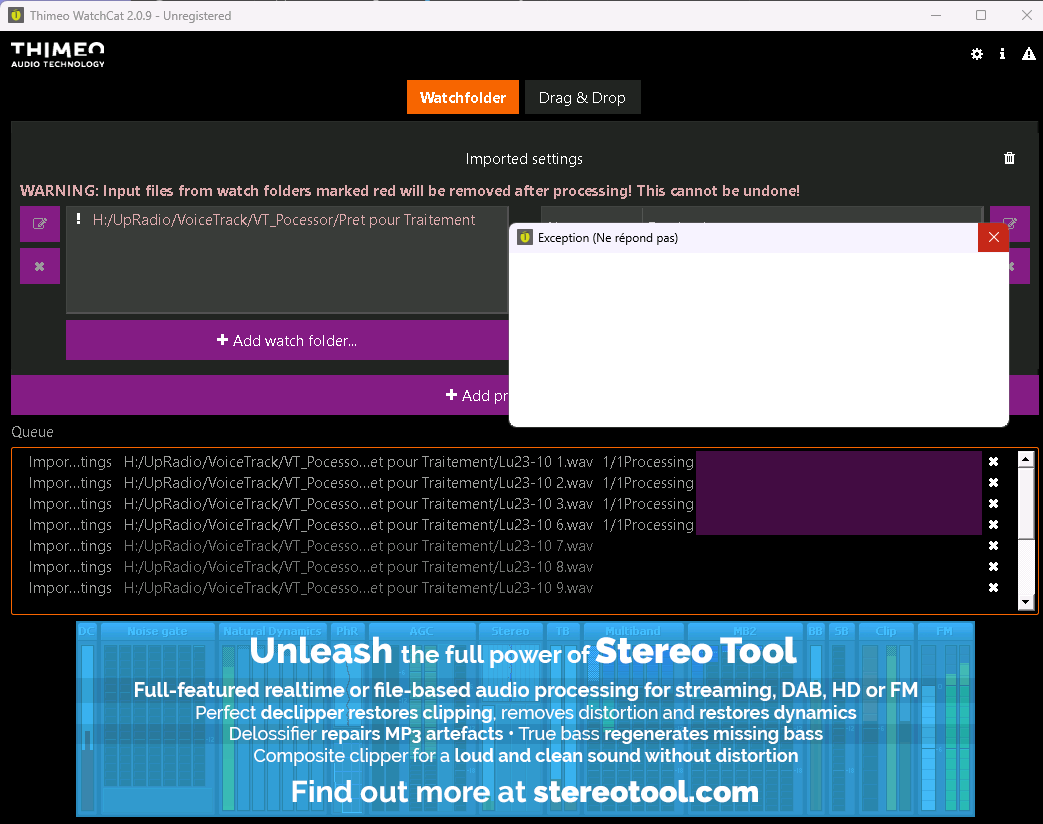Remove Lu23-10 7.wav from queue
Image resolution: width=1043 pixels, height=824 pixels.
[x=993, y=545]
